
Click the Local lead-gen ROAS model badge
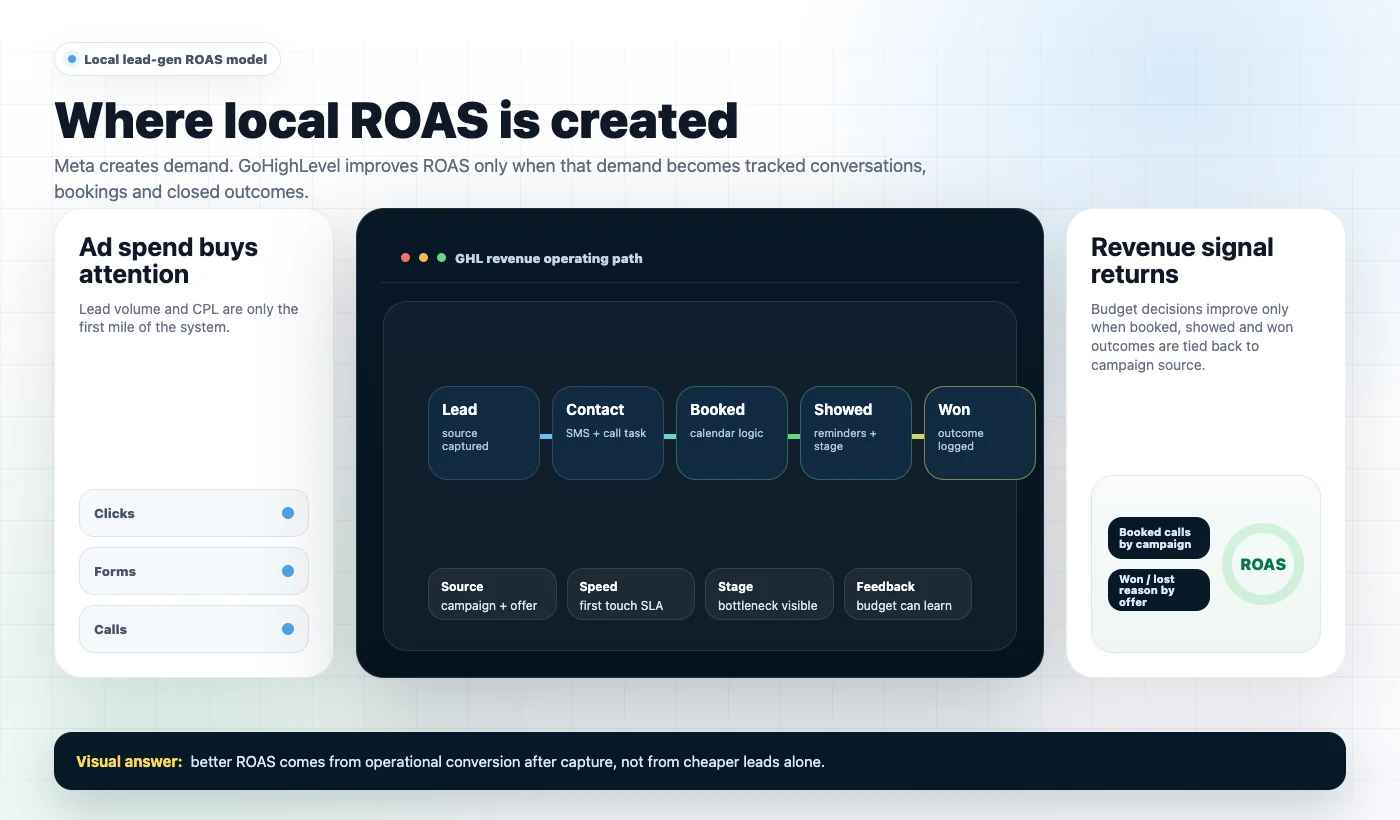point(167,59)
